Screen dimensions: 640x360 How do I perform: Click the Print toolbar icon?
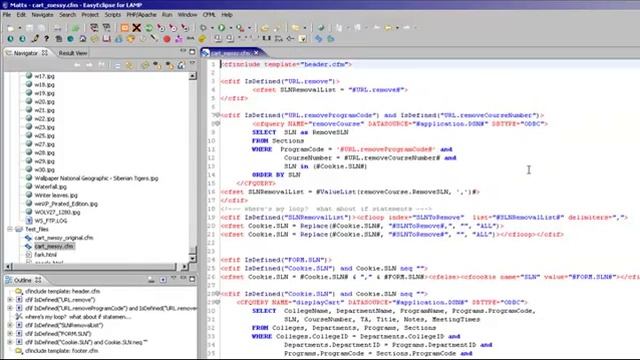coord(58,28)
